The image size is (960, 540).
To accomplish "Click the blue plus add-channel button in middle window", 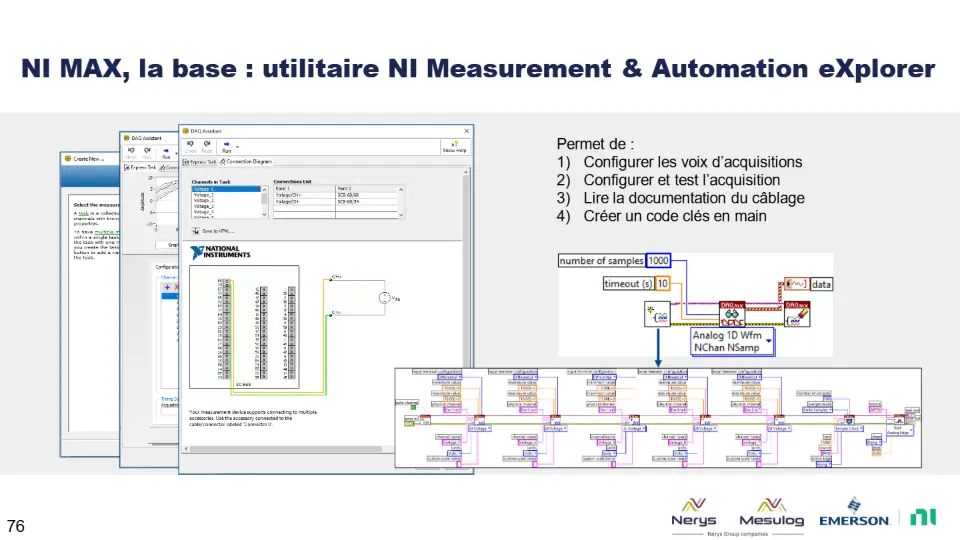I will (x=167, y=287).
